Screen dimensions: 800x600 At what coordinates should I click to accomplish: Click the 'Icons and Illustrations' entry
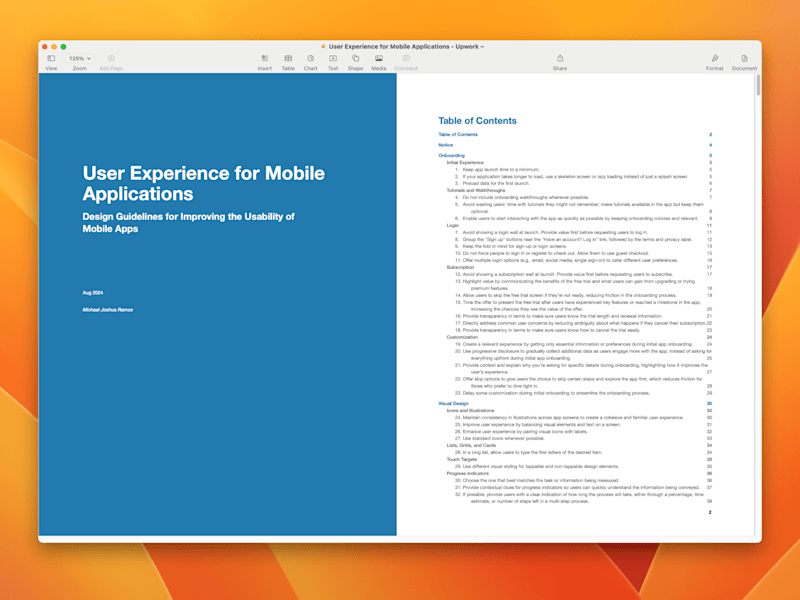(470, 411)
